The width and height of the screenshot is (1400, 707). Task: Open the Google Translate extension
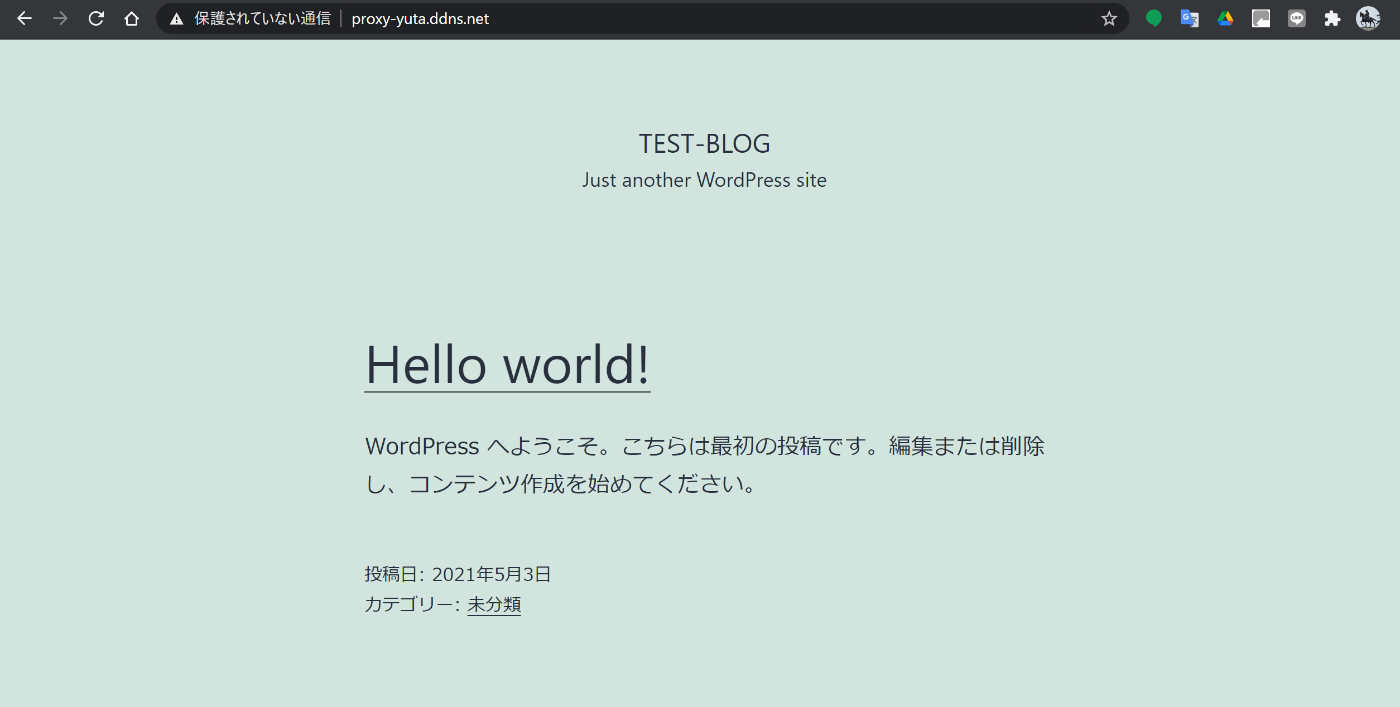point(1189,18)
